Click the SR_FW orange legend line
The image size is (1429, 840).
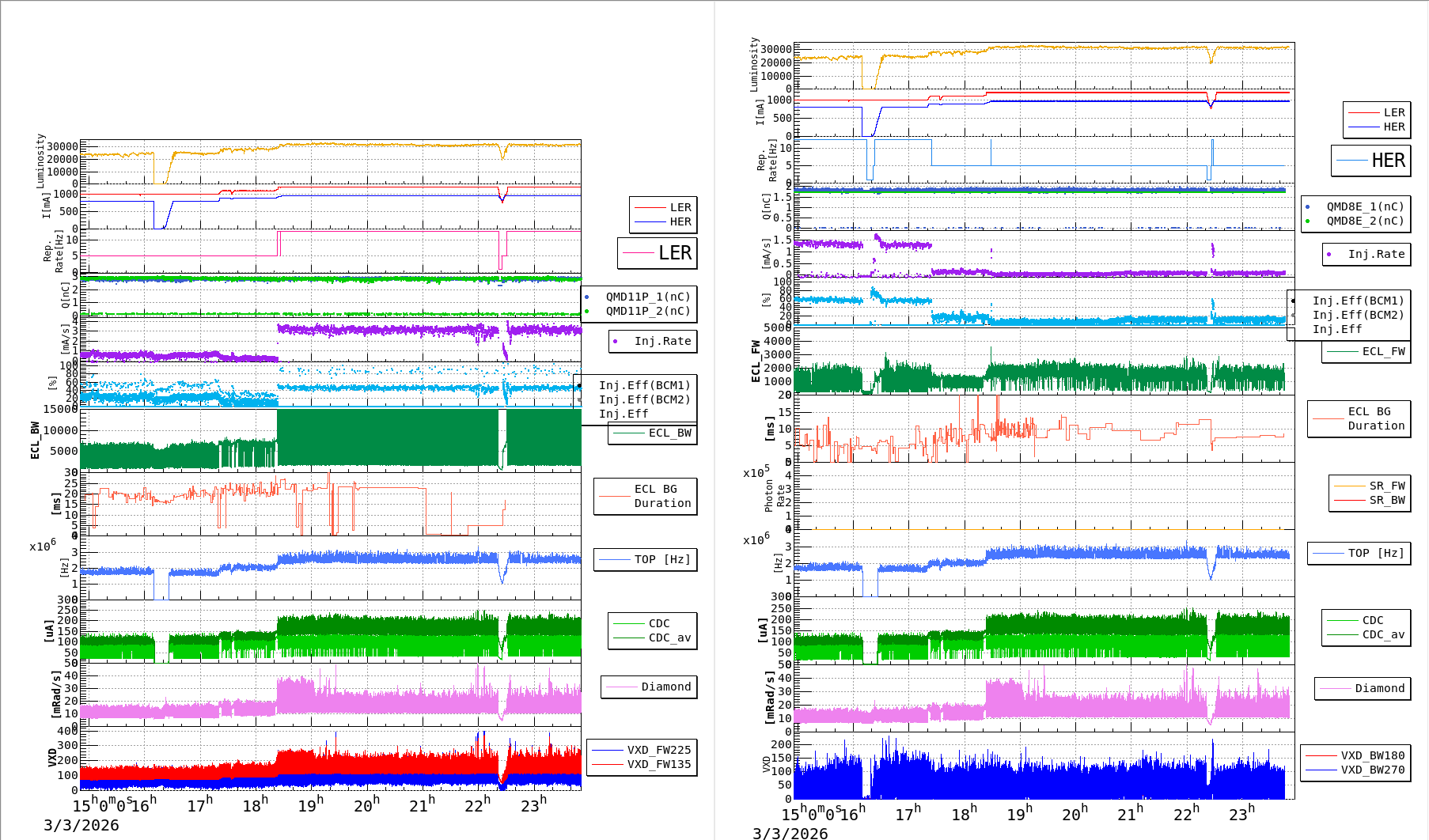pos(1349,486)
